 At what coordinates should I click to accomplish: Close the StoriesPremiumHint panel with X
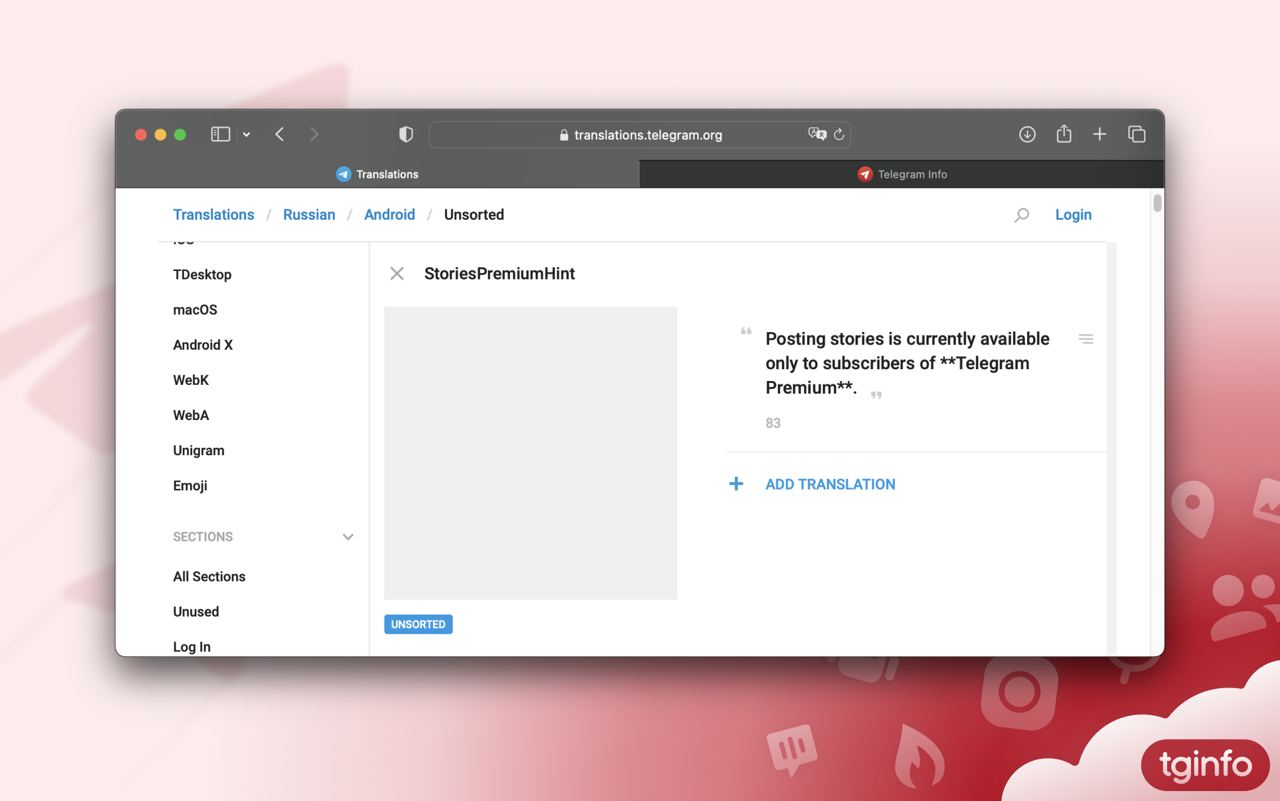[397, 273]
